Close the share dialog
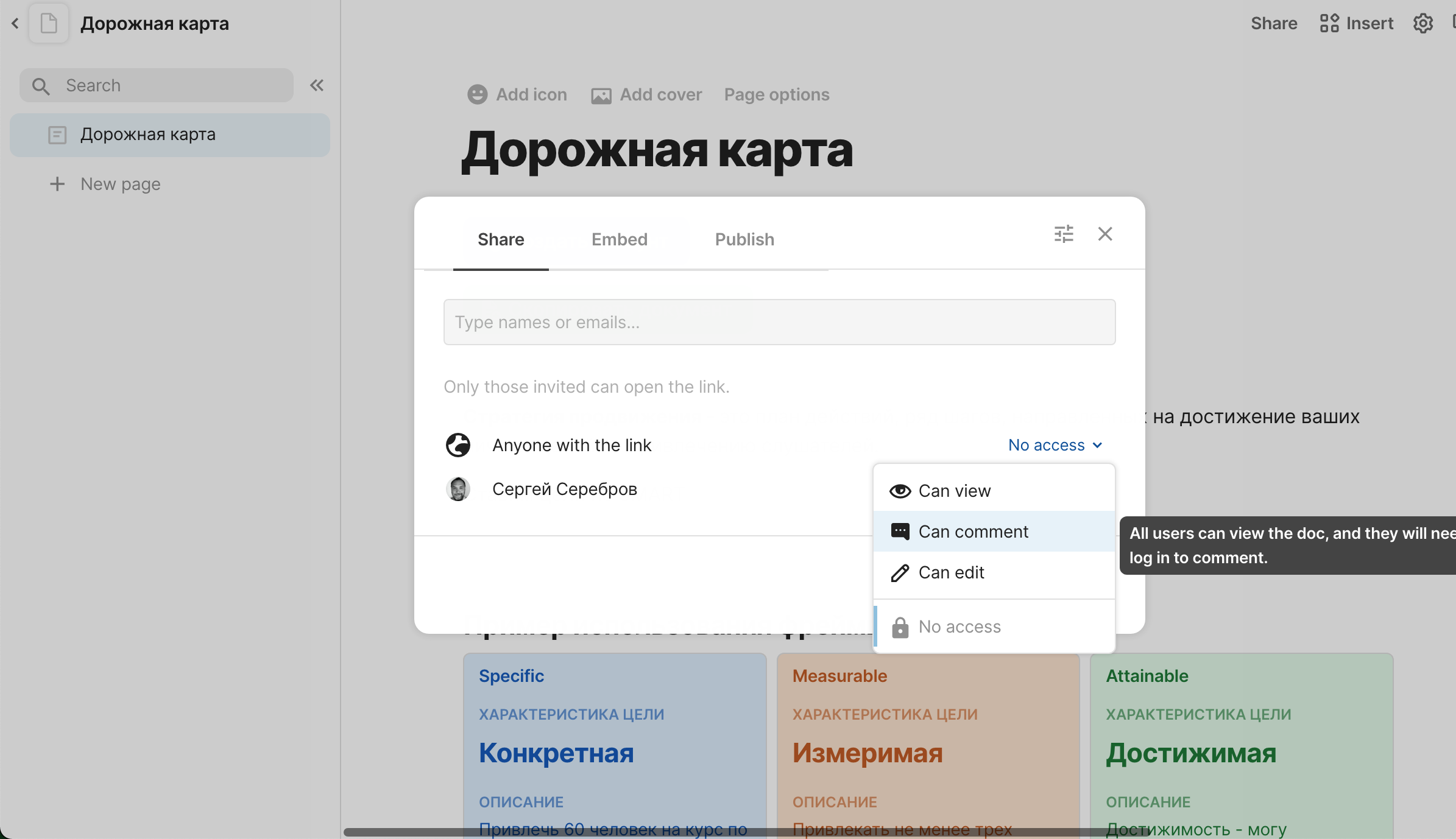 [x=1105, y=234]
